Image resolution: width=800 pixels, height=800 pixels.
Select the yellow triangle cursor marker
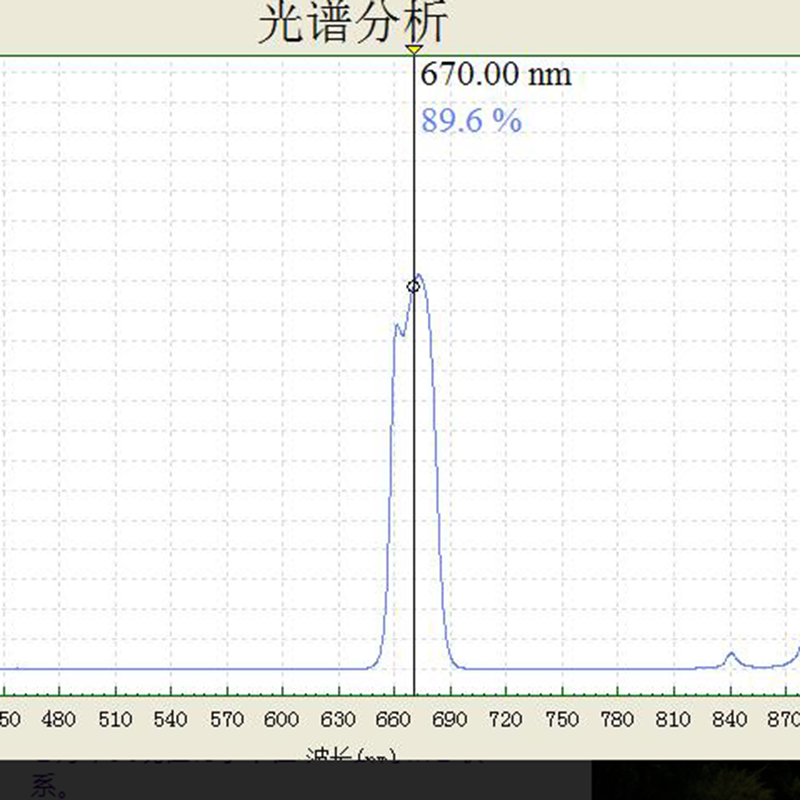[414, 50]
